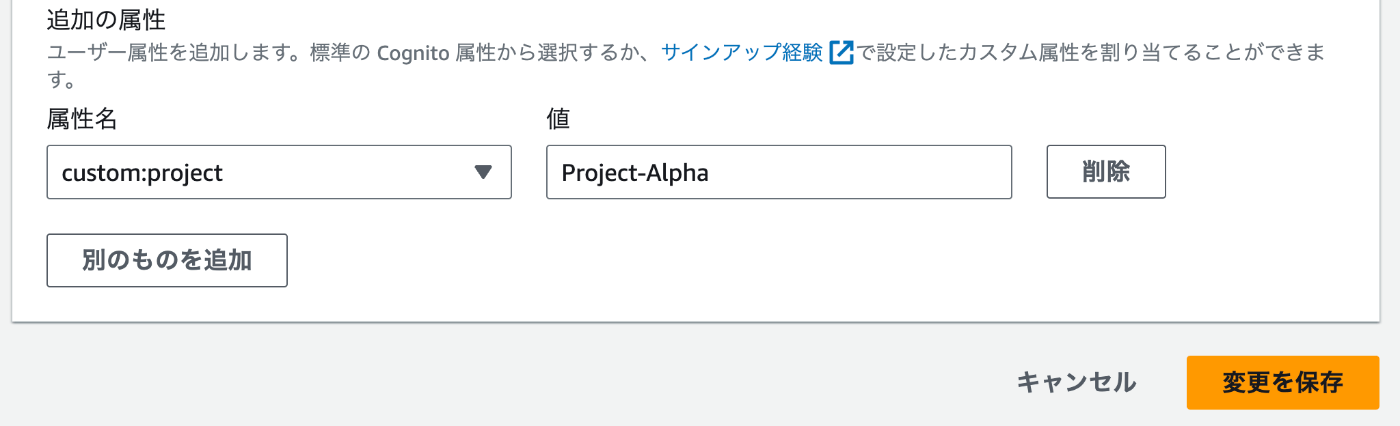Click the 属性名 field label

pyautogui.click(x=82, y=120)
